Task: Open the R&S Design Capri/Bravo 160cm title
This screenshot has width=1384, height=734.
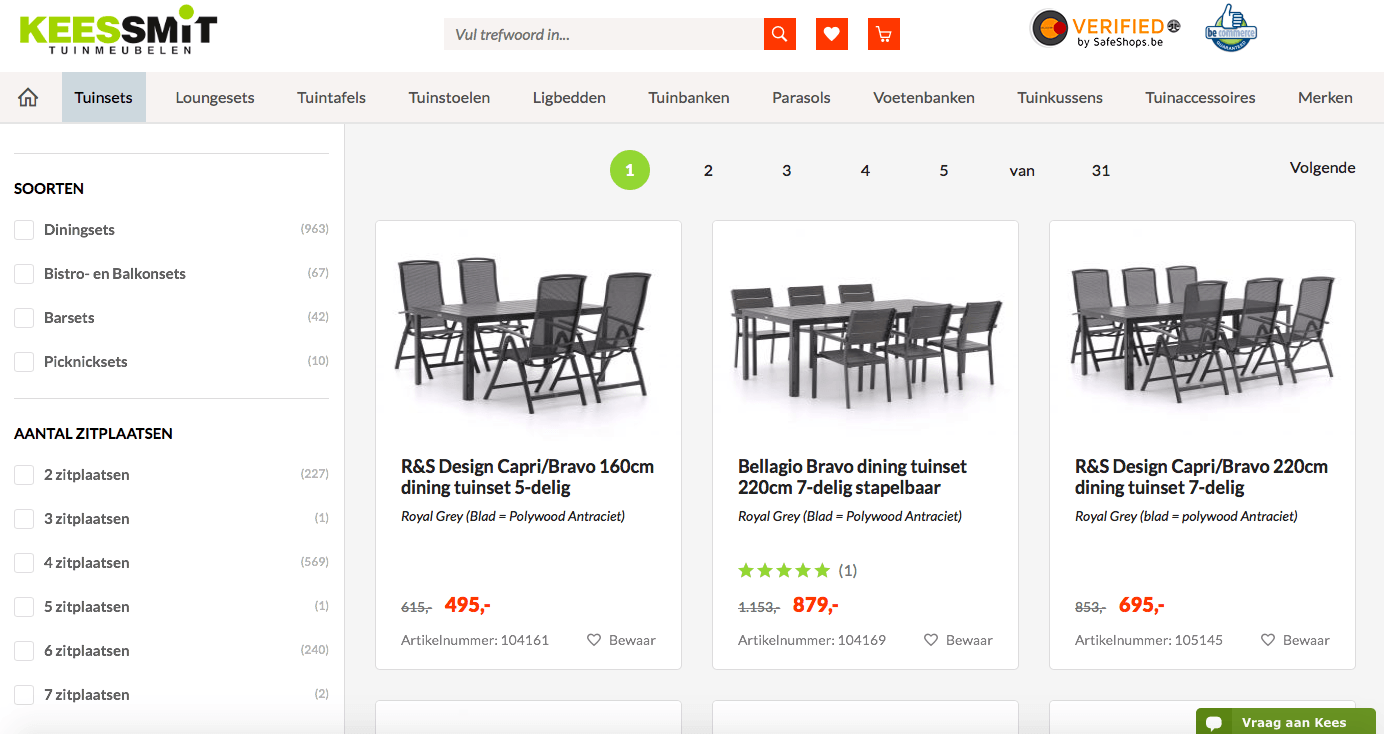Action: click(527, 477)
